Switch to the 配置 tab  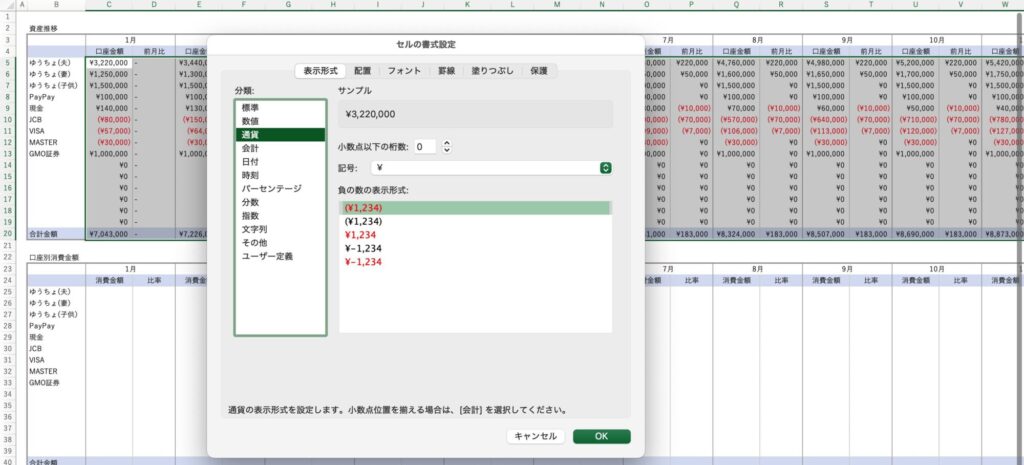[x=362, y=71]
